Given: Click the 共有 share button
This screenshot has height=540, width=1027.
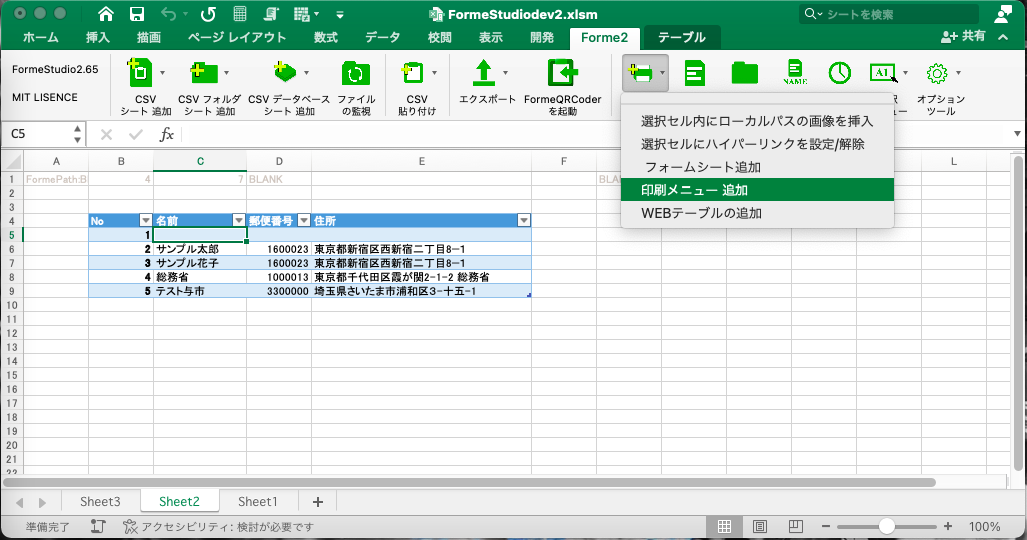Looking at the screenshot, I should 964,36.
